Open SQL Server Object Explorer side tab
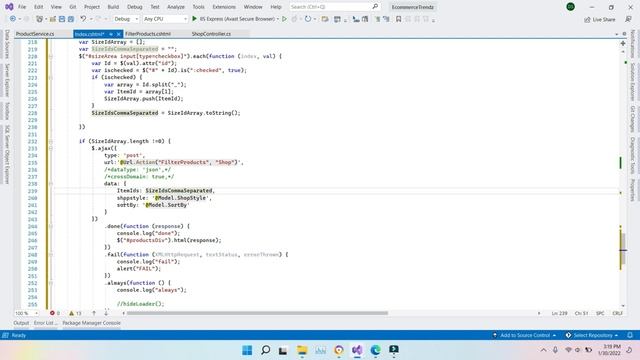Image resolution: width=640 pixels, height=360 pixels. pyautogui.click(x=7, y=154)
